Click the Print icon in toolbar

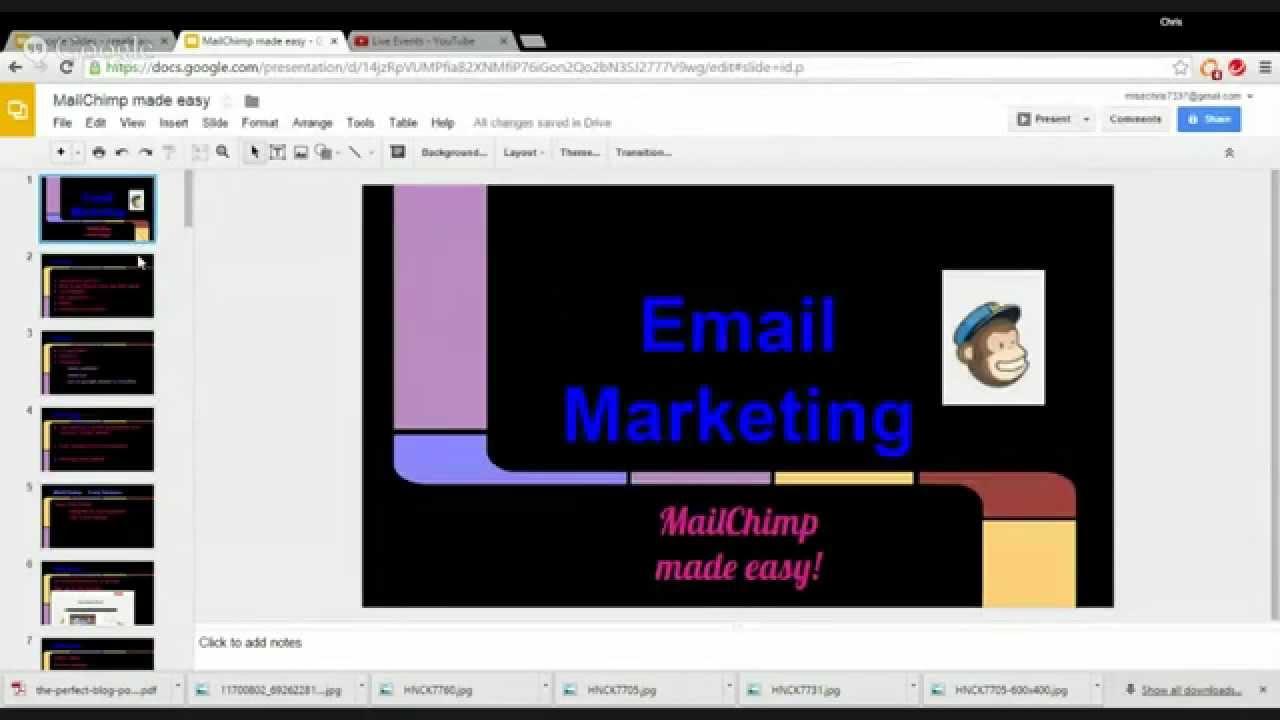pos(98,152)
